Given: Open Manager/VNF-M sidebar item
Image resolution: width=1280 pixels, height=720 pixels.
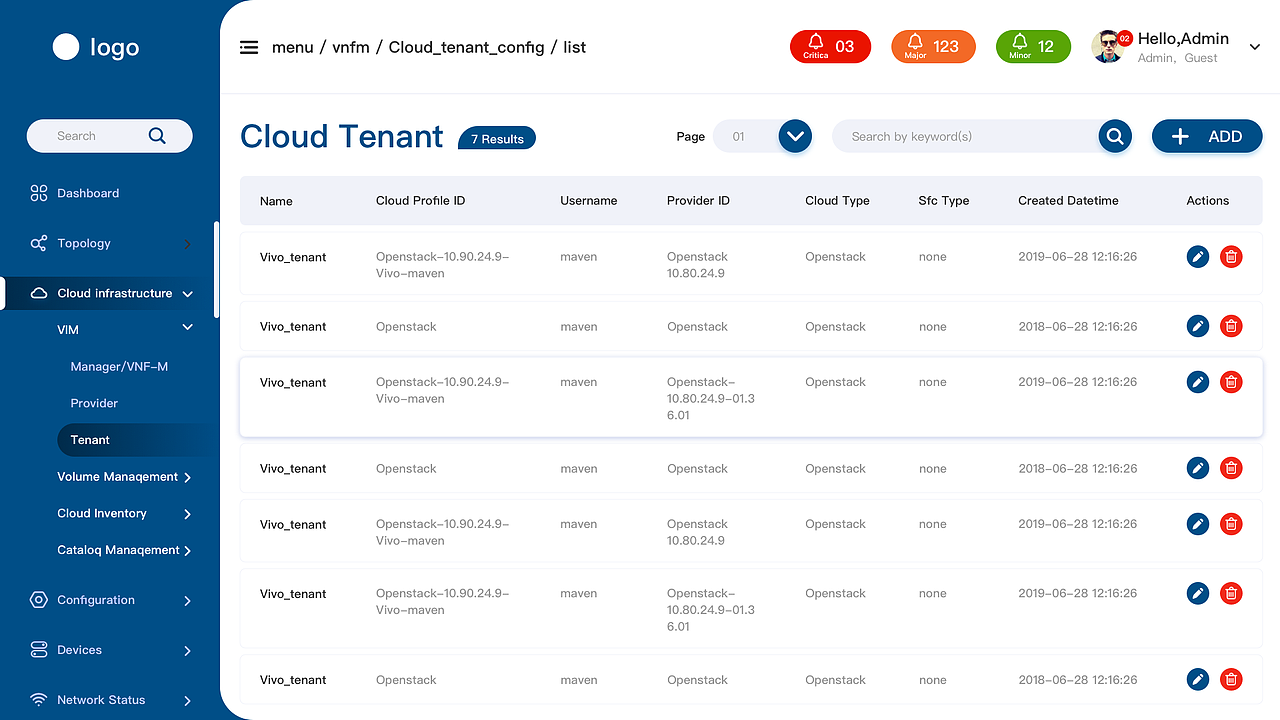Looking at the screenshot, I should pos(119,367).
